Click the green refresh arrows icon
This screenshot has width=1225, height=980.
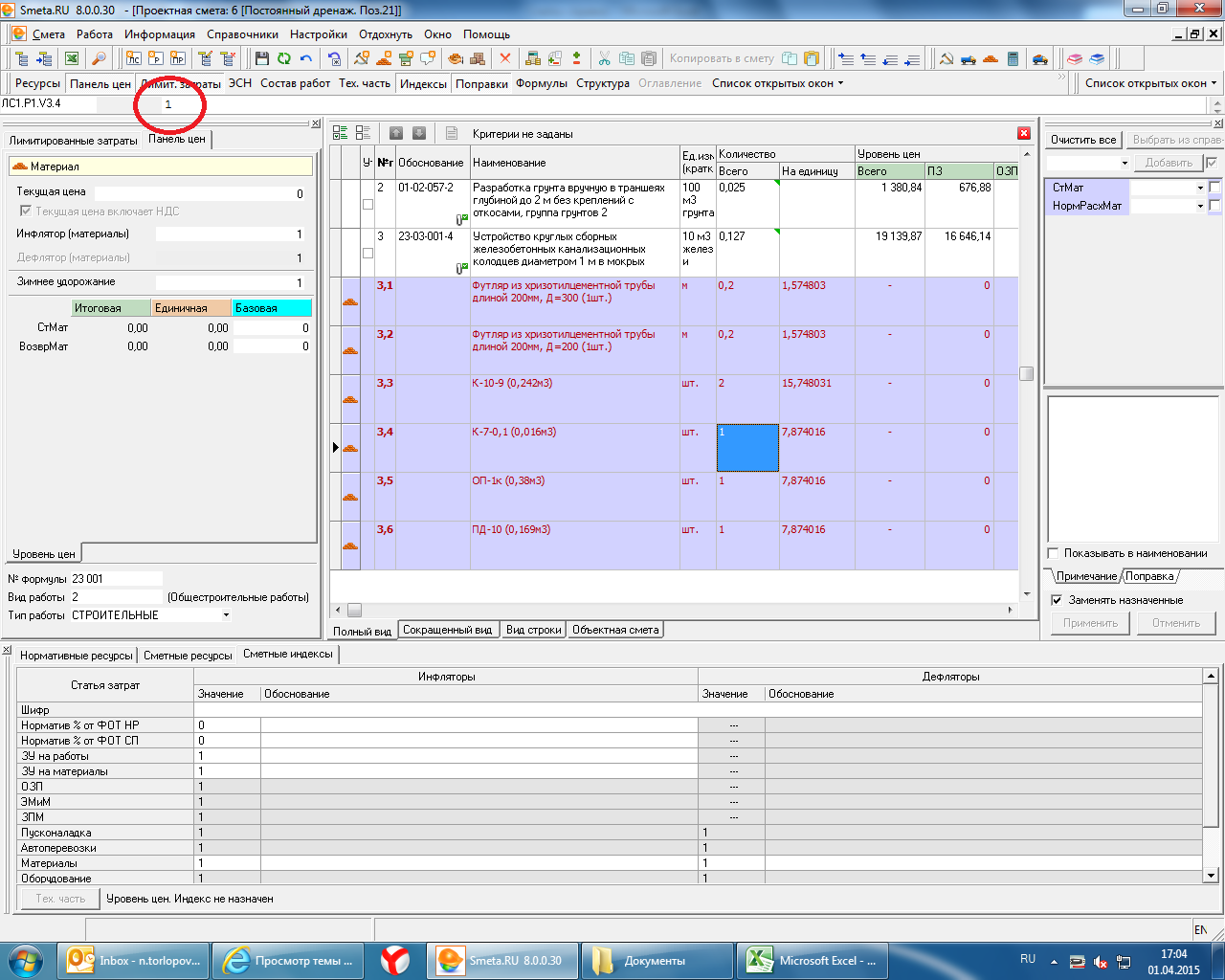(284, 58)
